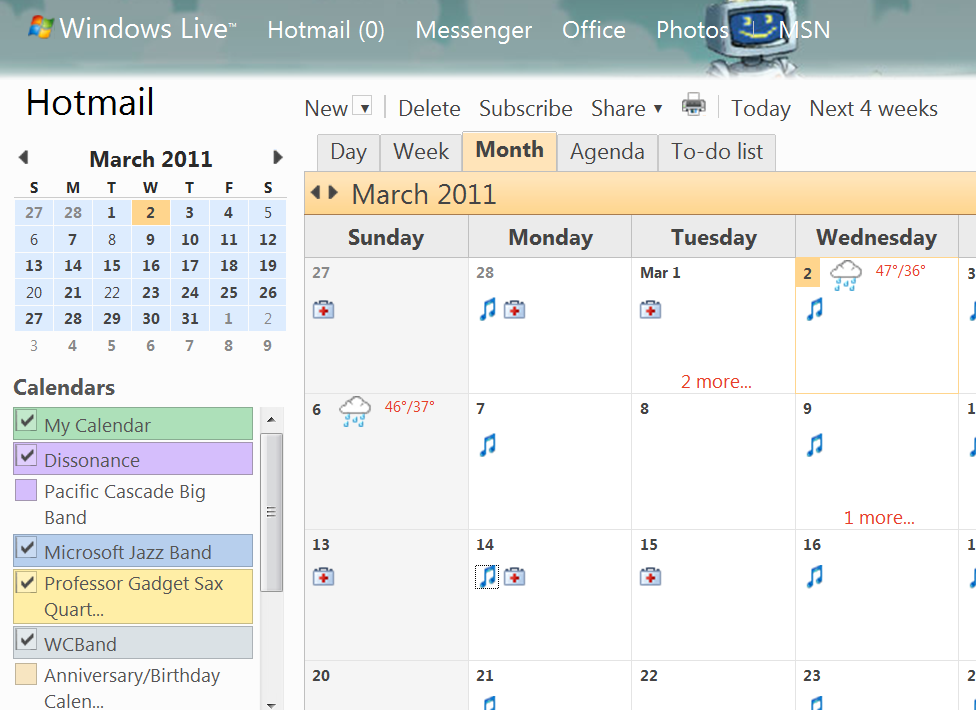Disable the WCBand calendar checkbox
The image size is (976, 710).
point(27,641)
